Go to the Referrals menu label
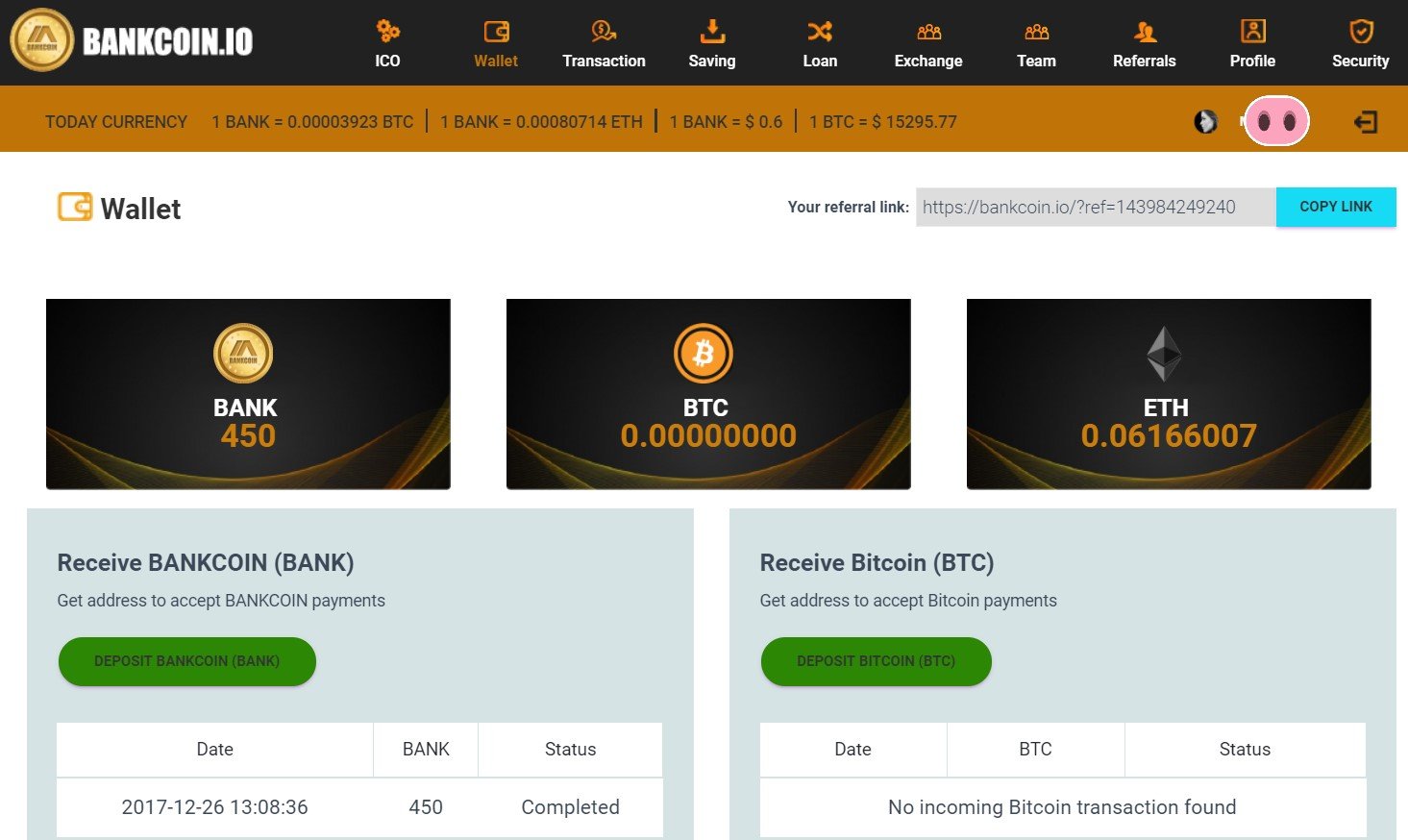 (1145, 61)
